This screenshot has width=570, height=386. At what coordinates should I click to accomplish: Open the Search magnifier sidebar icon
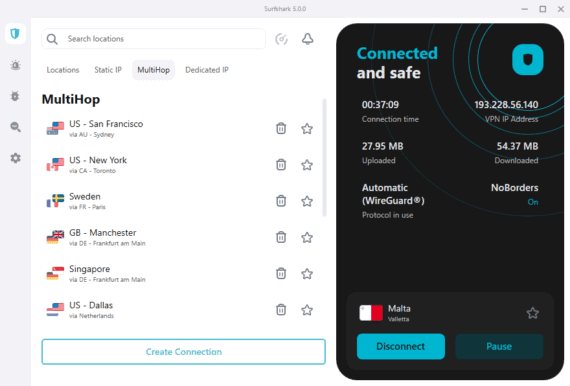15,127
